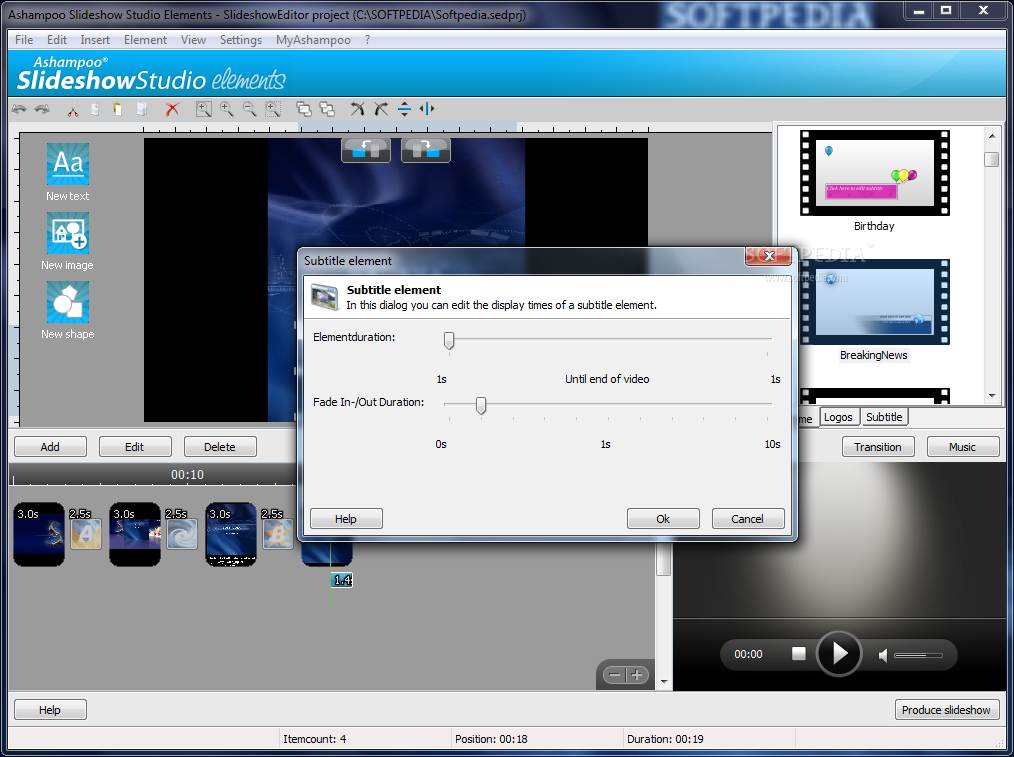Click the rotate left button above the preview
This screenshot has height=757, width=1014.
(366, 151)
